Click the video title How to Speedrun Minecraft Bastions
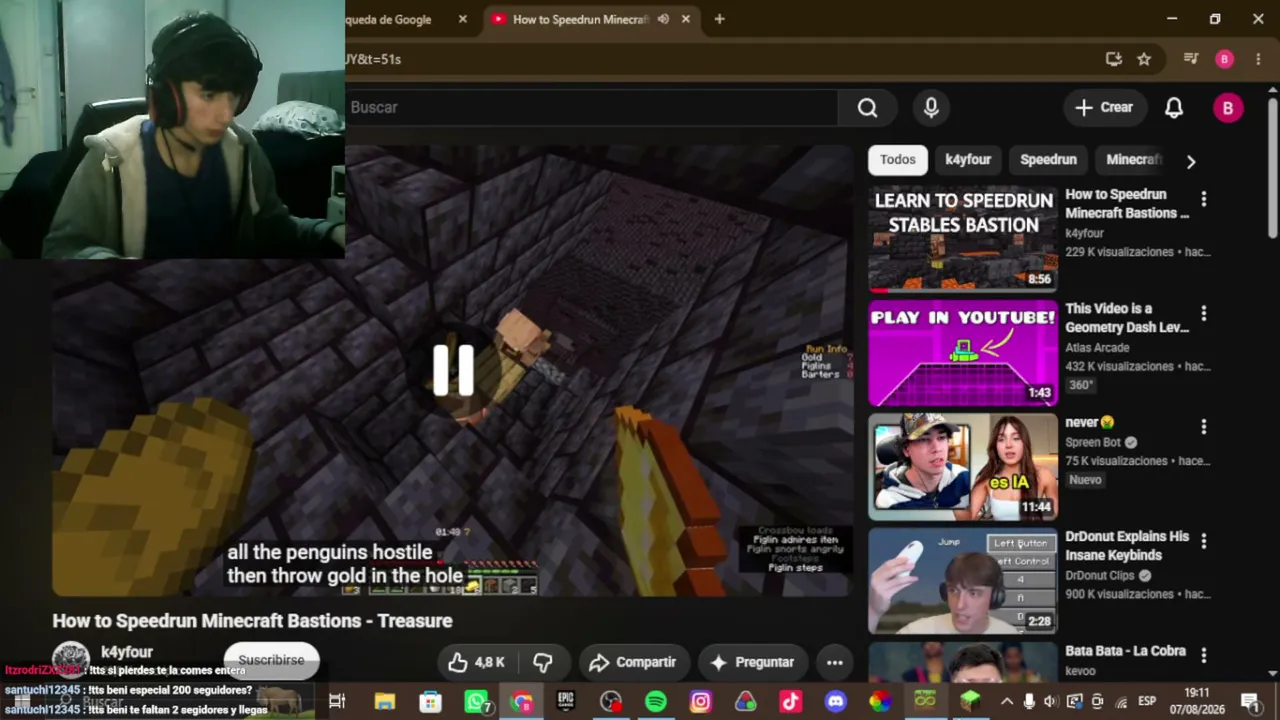The image size is (1280, 720). 252,621
